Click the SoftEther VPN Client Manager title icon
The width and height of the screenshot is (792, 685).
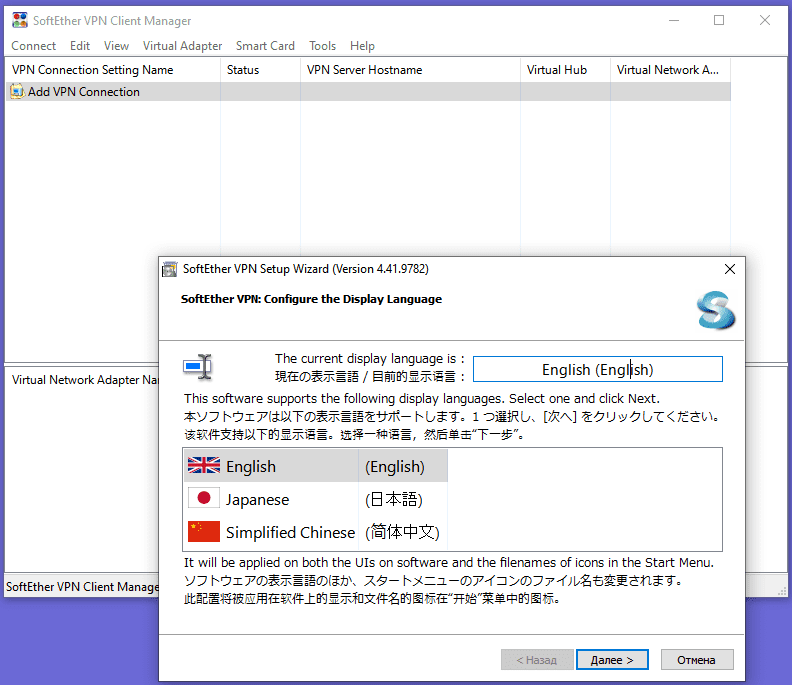point(20,20)
